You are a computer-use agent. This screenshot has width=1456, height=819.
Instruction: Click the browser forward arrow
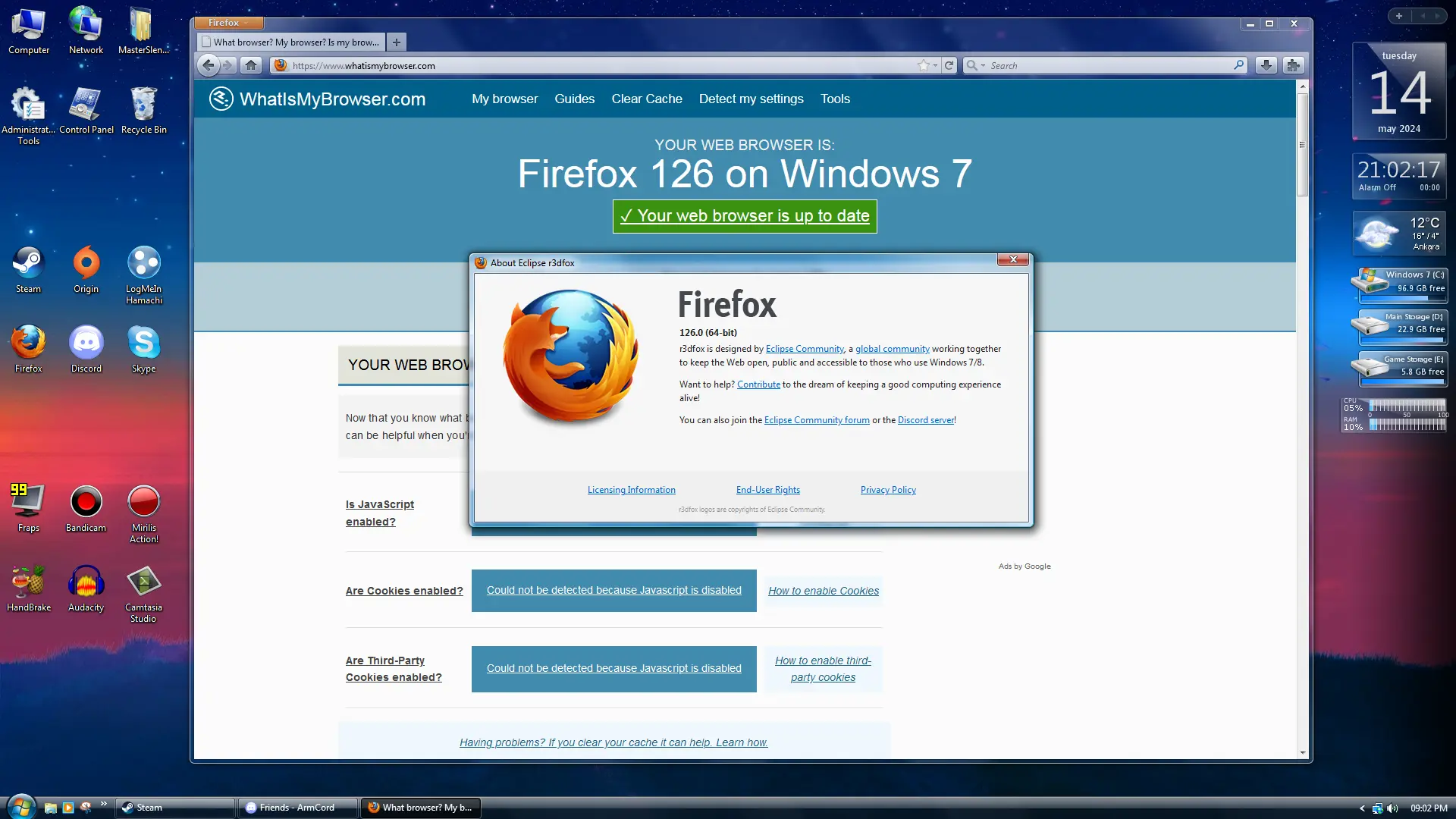pos(227,65)
